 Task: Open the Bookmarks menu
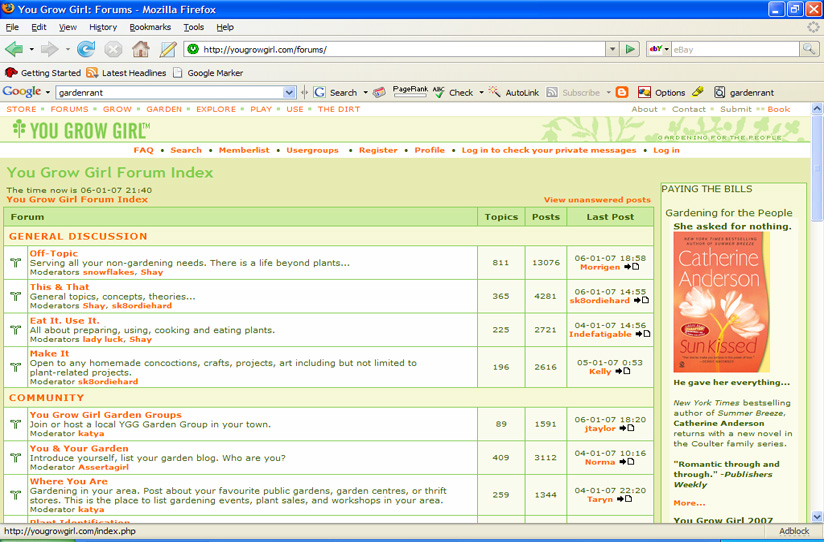150,27
